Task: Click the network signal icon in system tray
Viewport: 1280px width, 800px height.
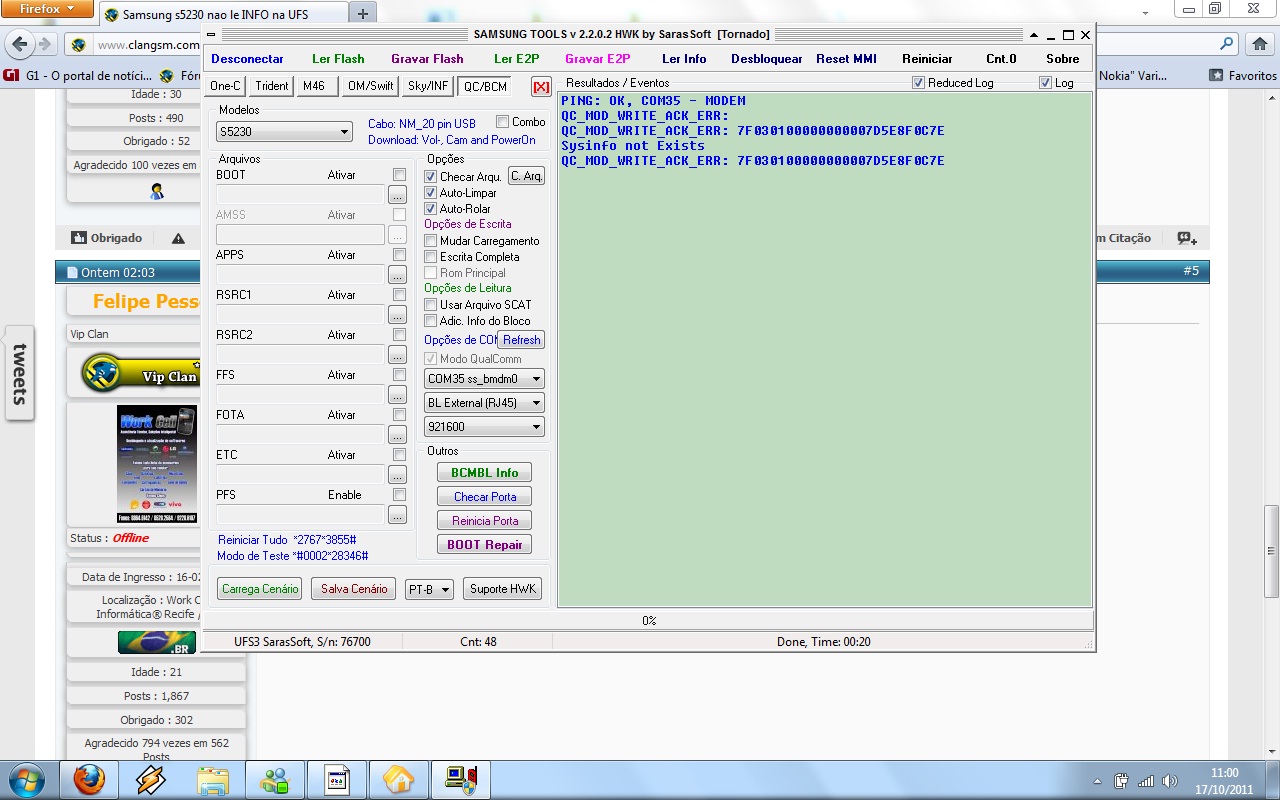Action: pos(1146,781)
